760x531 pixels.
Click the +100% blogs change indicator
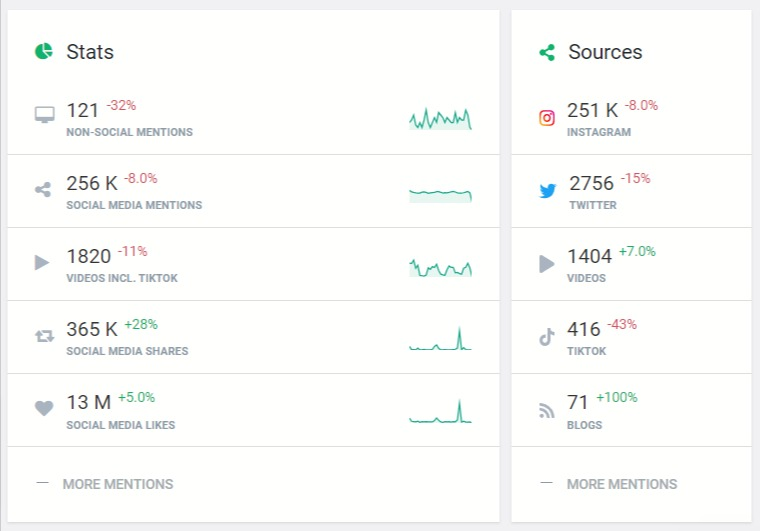[617, 397]
